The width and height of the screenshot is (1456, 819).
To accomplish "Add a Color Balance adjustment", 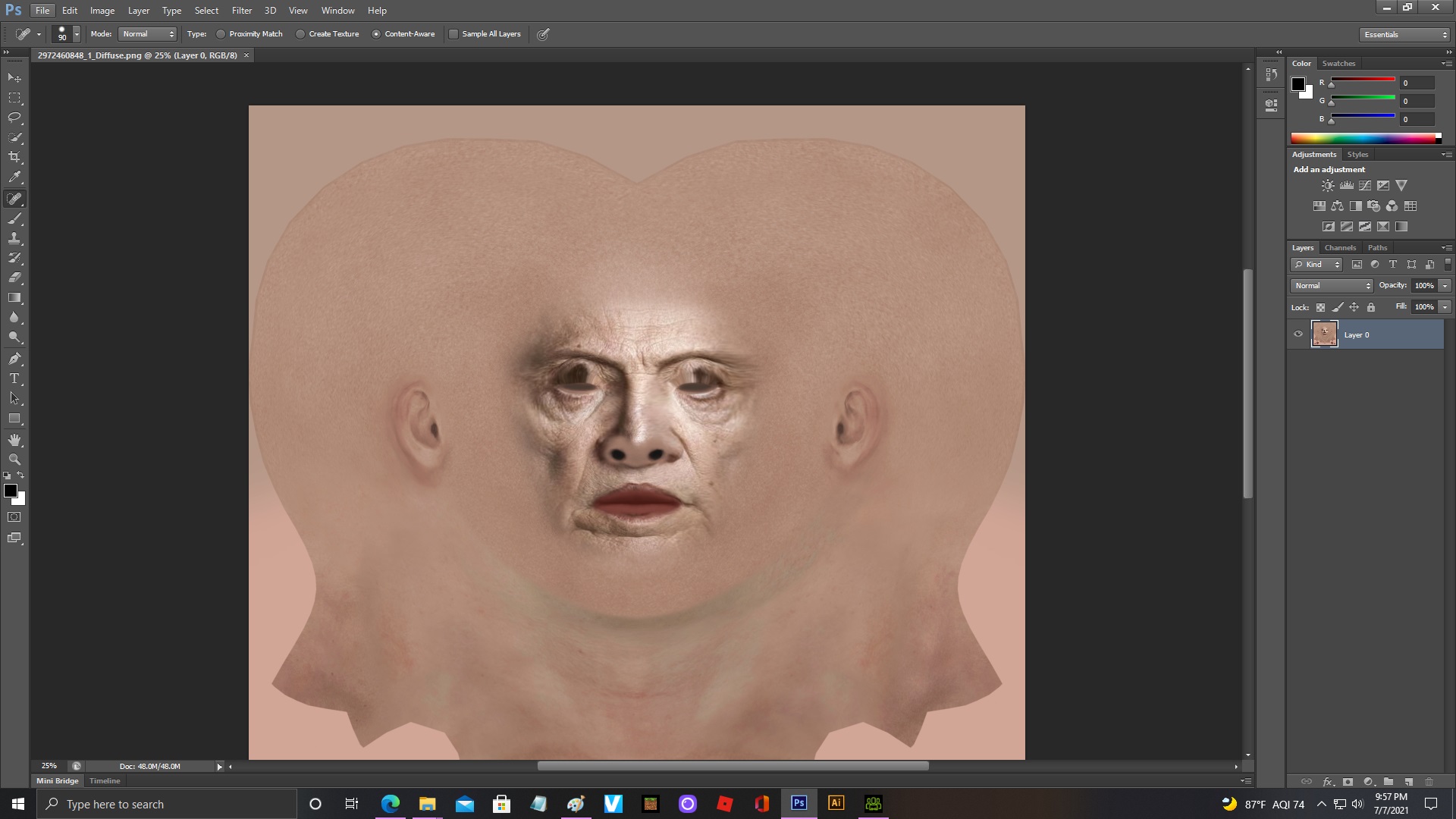I will (1338, 206).
